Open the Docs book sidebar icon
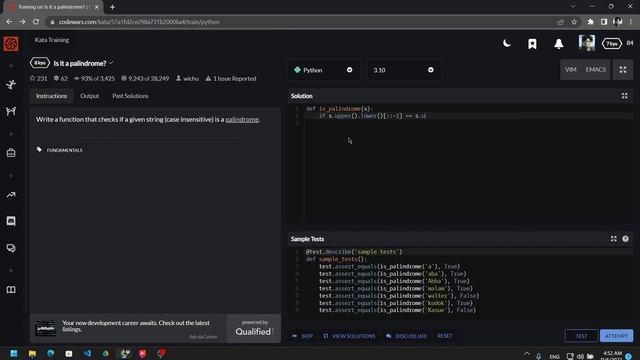640x360 pixels. 11,290
